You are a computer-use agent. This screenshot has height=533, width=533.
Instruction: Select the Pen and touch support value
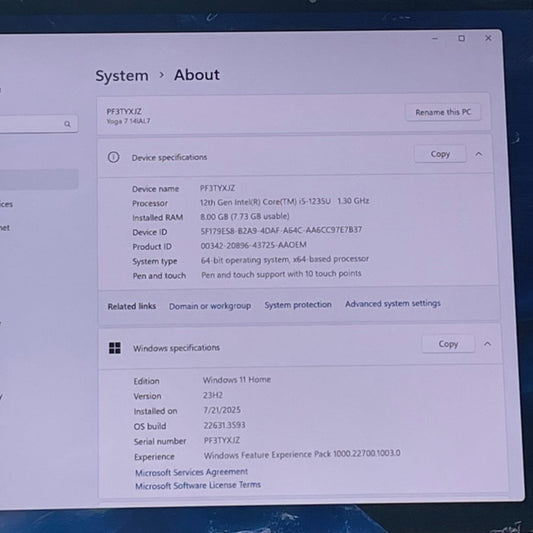coord(281,274)
